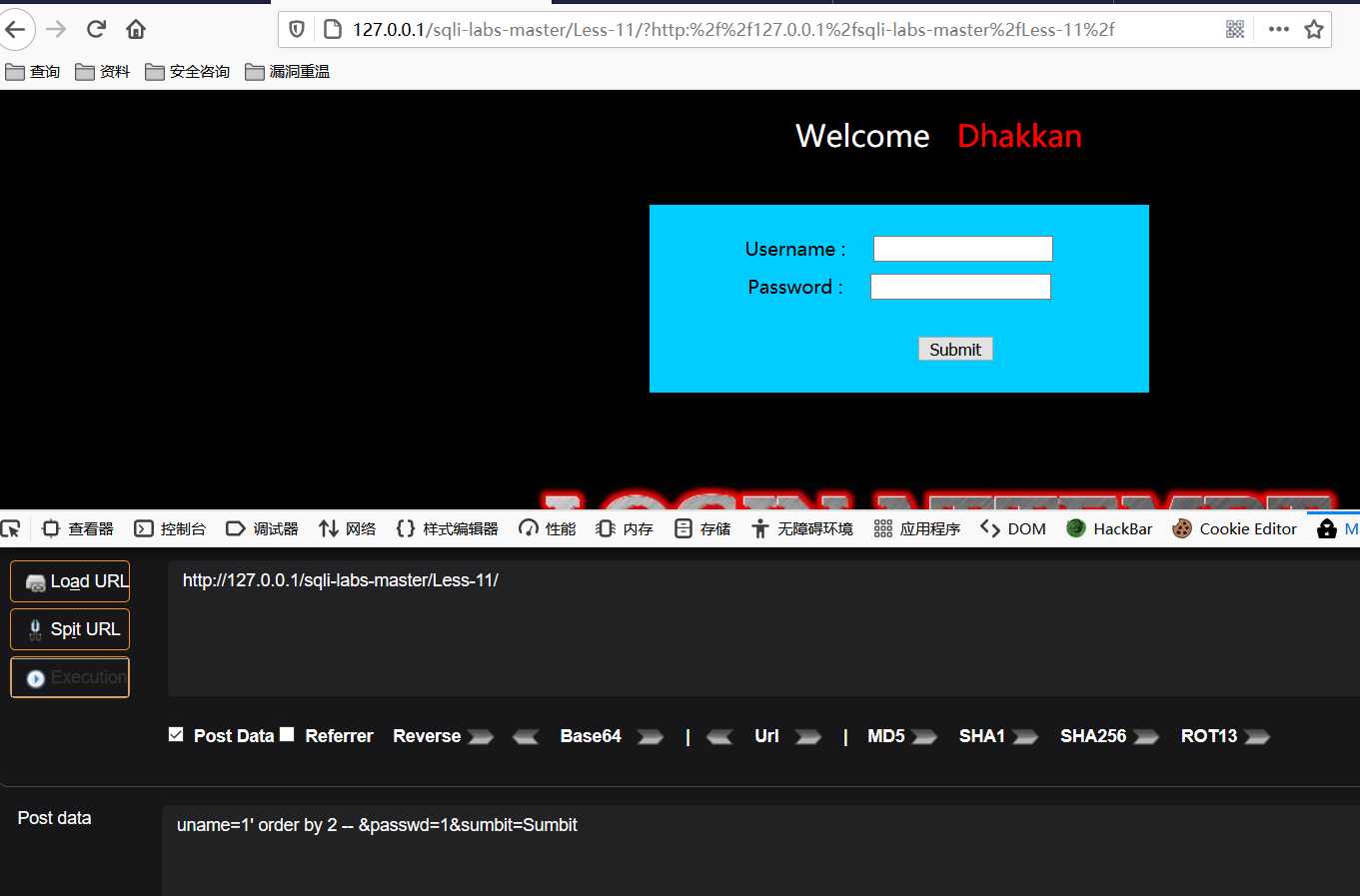The image size is (1360, 896).
Task: Open the 查询 bookmarks folder
Action: [x=33, y=71]
